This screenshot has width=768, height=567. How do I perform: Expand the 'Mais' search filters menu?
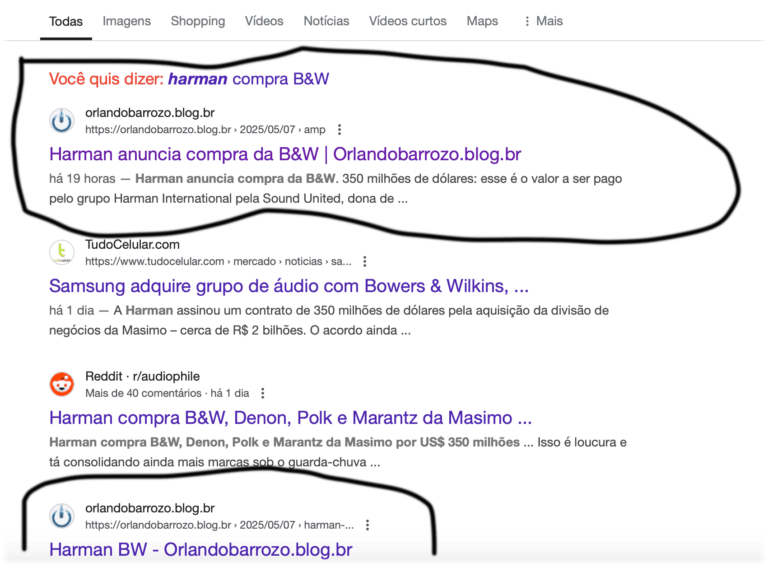pos(543,21)
